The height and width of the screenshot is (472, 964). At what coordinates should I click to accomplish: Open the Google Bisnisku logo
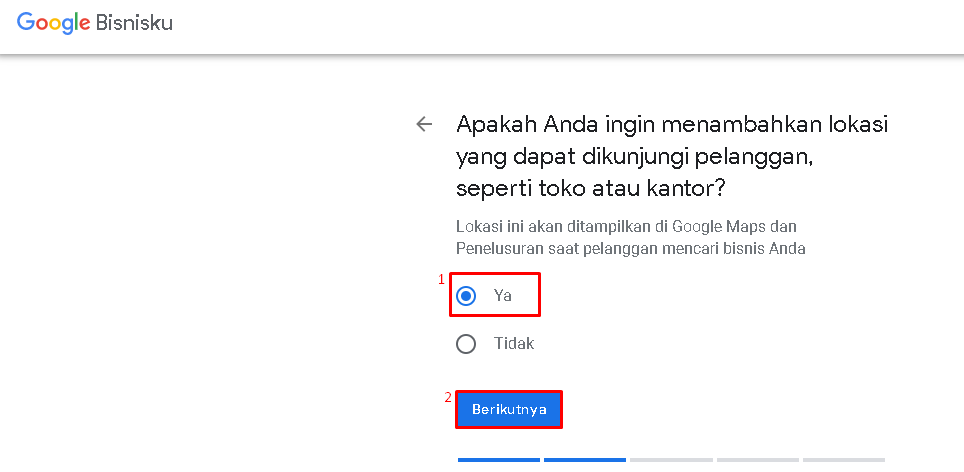point(95,23)
